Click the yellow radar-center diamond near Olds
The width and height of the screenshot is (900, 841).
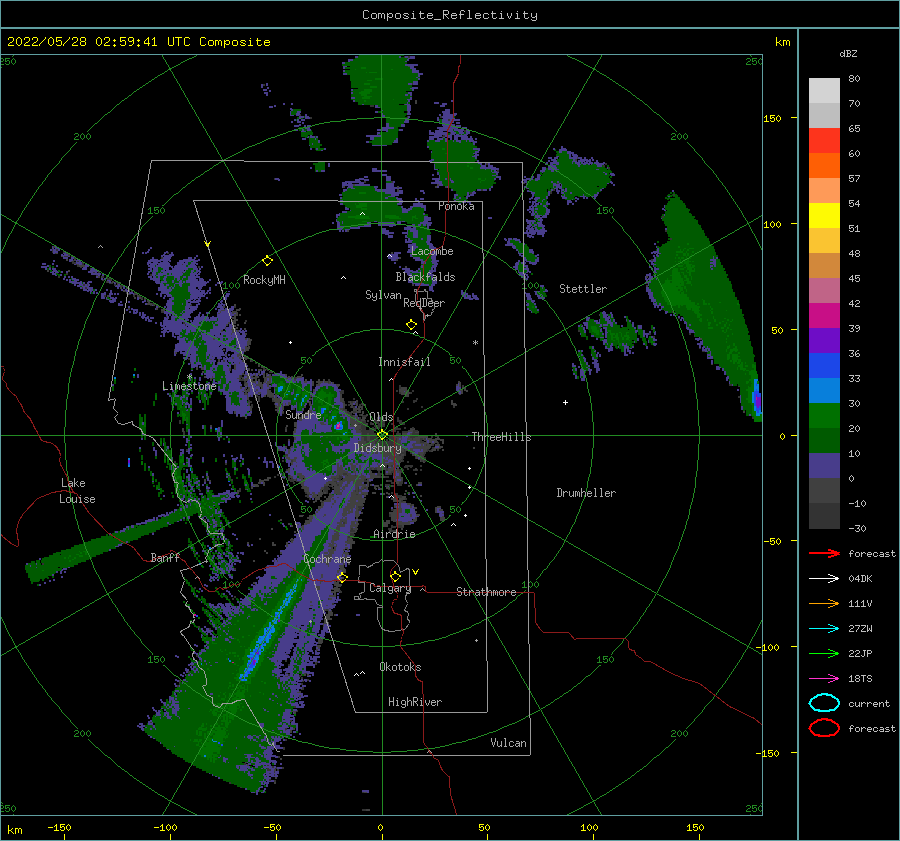click(382, 435)
